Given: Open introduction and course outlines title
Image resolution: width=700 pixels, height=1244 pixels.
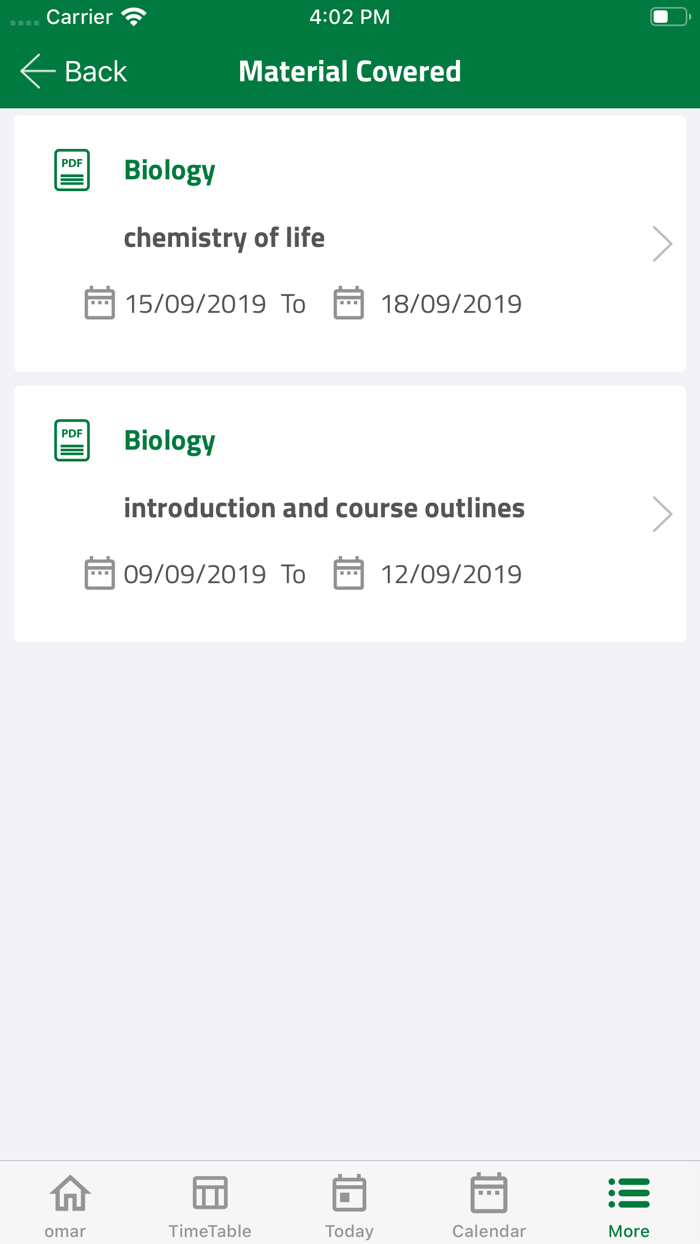Looking at the screenshot, I should point(324,508).
